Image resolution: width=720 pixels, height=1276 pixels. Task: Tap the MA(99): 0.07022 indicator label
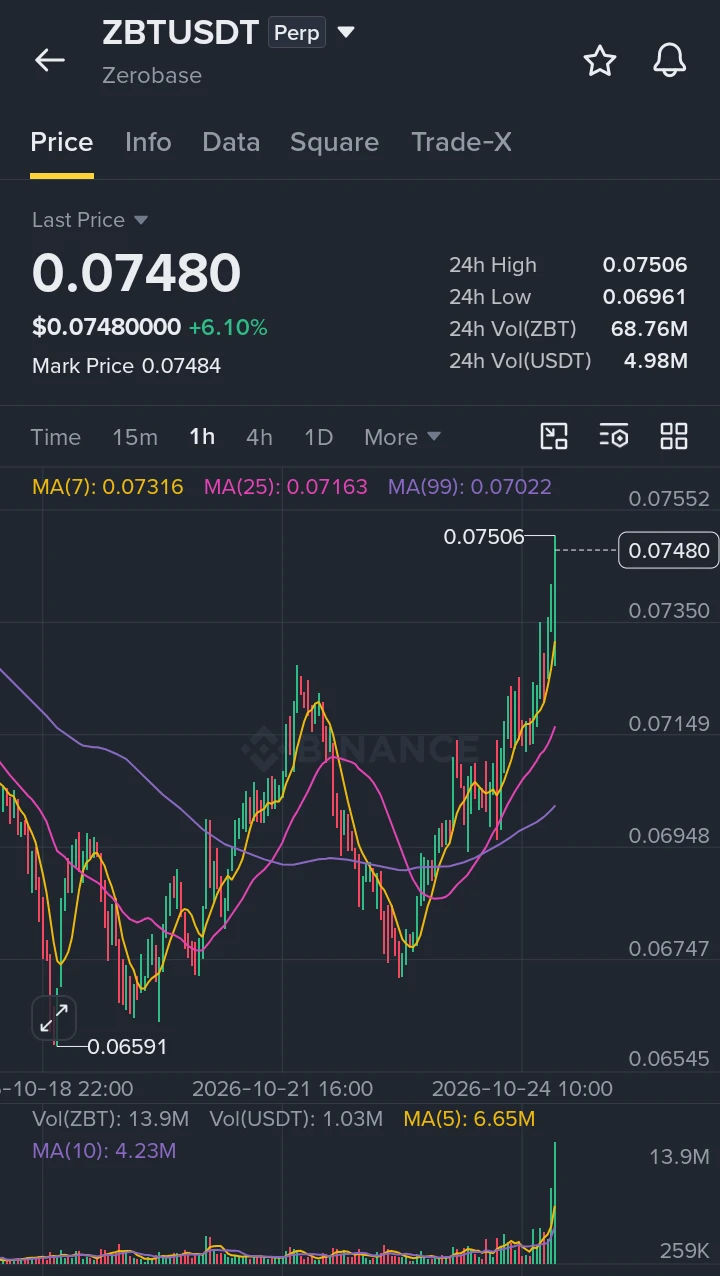470,487
